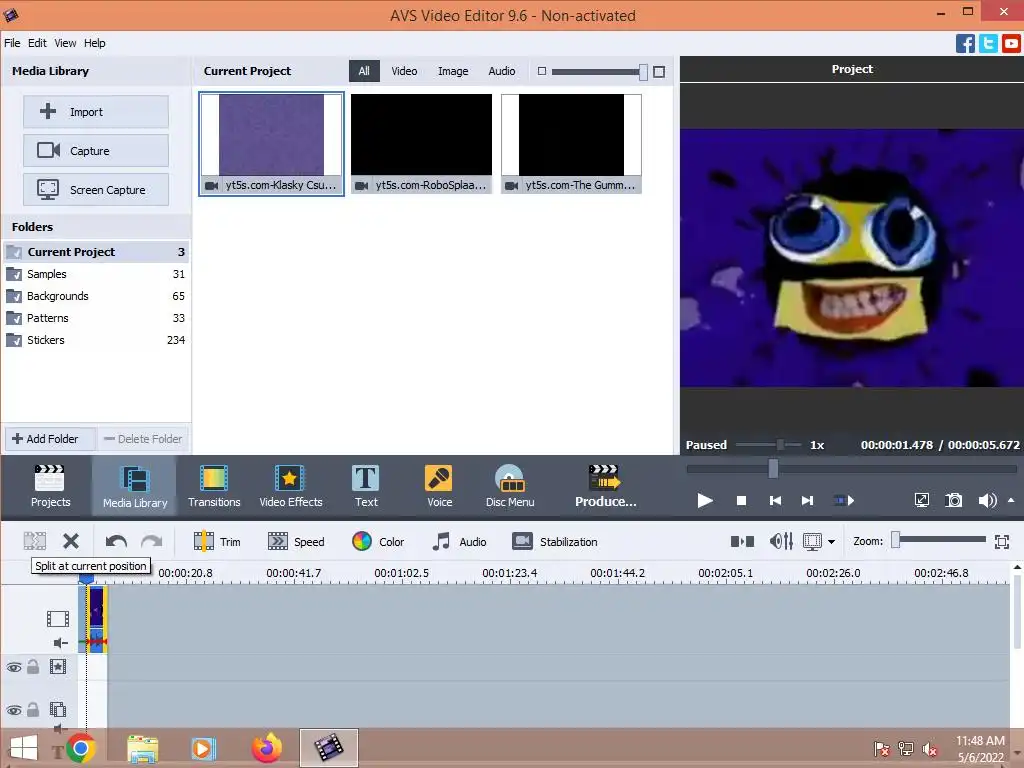Viewport: 1024px width, 768px height.
Task: Select the Image media filter tab
Action: (453, 71)
